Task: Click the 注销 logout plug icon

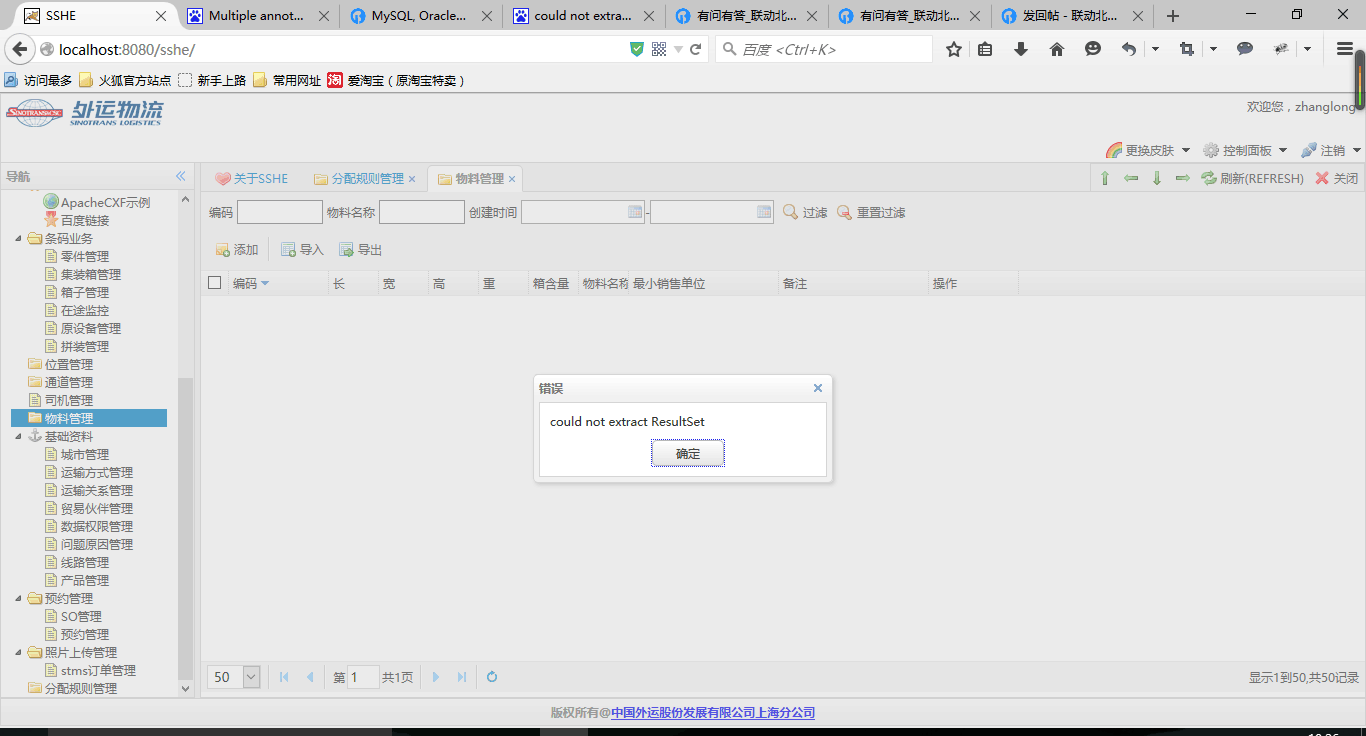Action: tap(1308, 150)
